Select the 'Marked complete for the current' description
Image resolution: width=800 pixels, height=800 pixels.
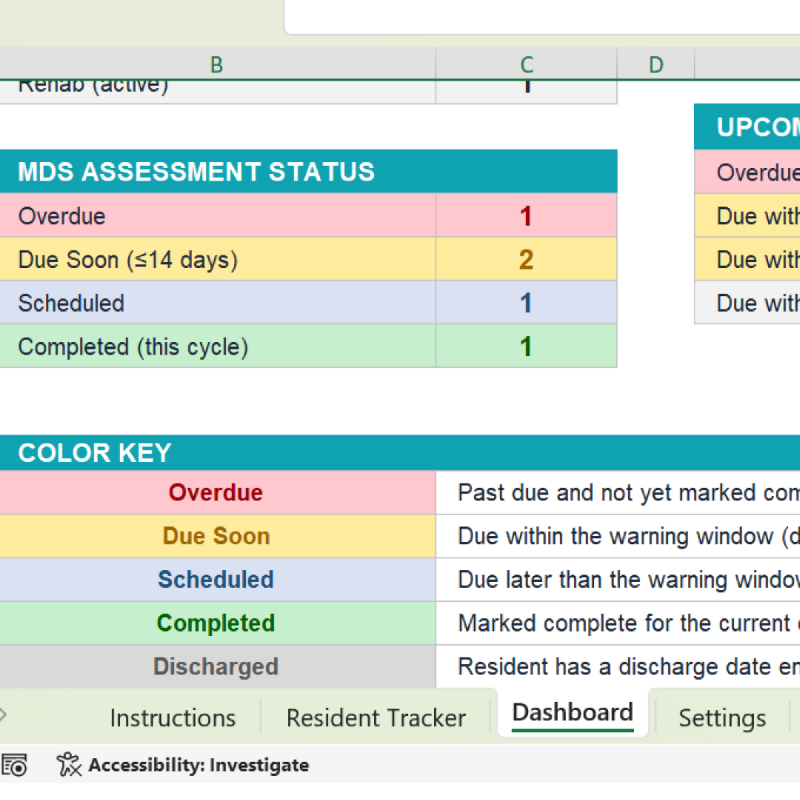618,623
